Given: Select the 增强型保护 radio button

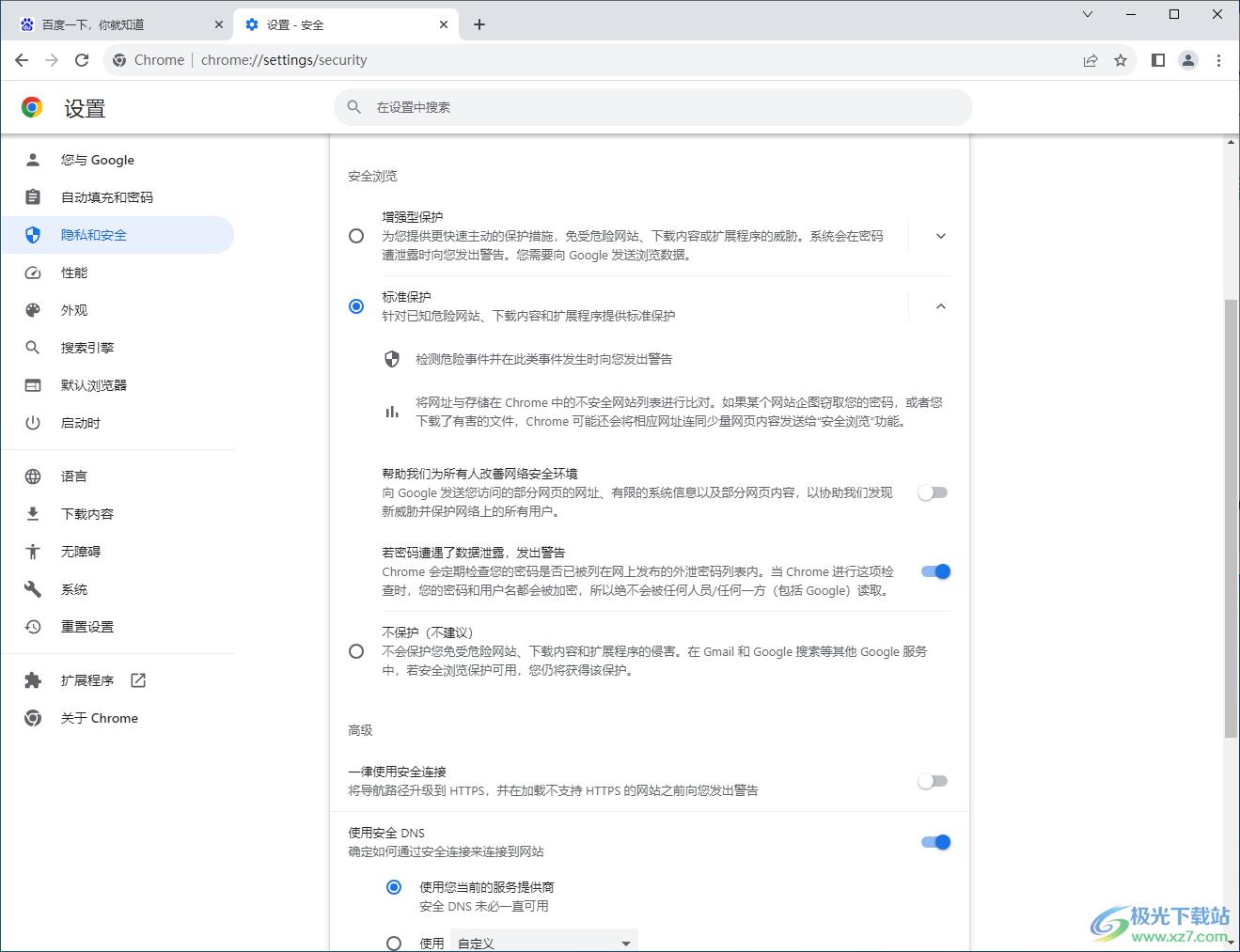Looking at the screenshot, I should click(x=356, y=236).
